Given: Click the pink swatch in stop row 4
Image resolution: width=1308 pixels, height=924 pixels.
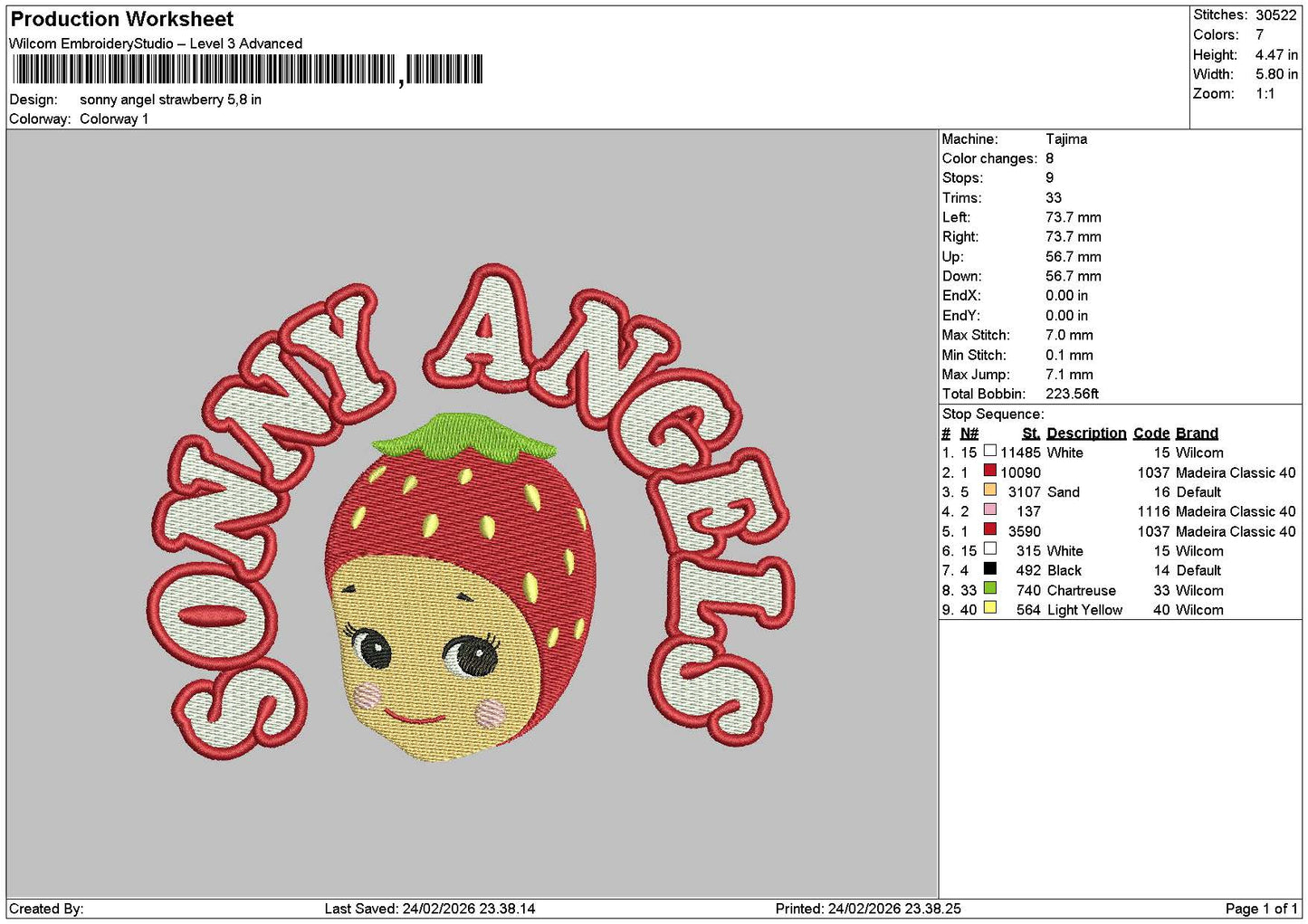Looking at the screenshot, I should coord(990,510).
